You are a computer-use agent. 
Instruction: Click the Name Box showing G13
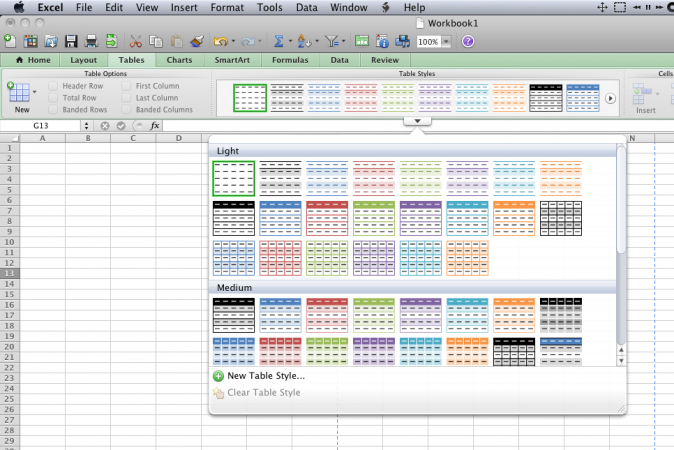point(41,126)
